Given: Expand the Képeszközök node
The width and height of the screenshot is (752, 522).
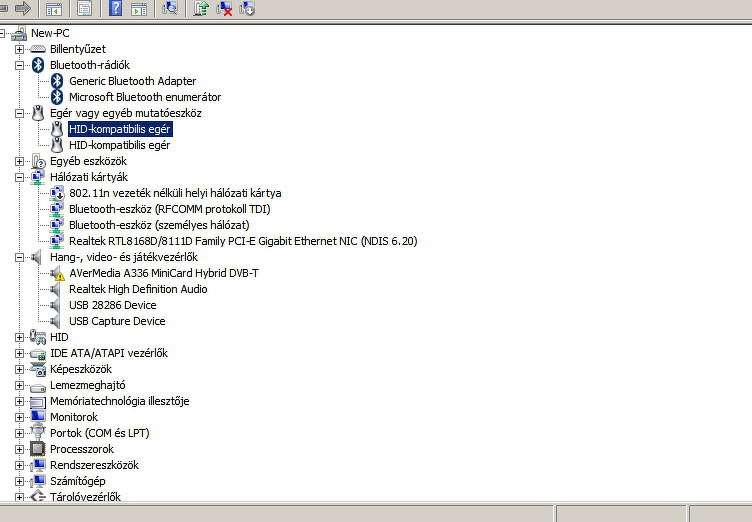Looking at the screenshot, I should tap(19, 369).
